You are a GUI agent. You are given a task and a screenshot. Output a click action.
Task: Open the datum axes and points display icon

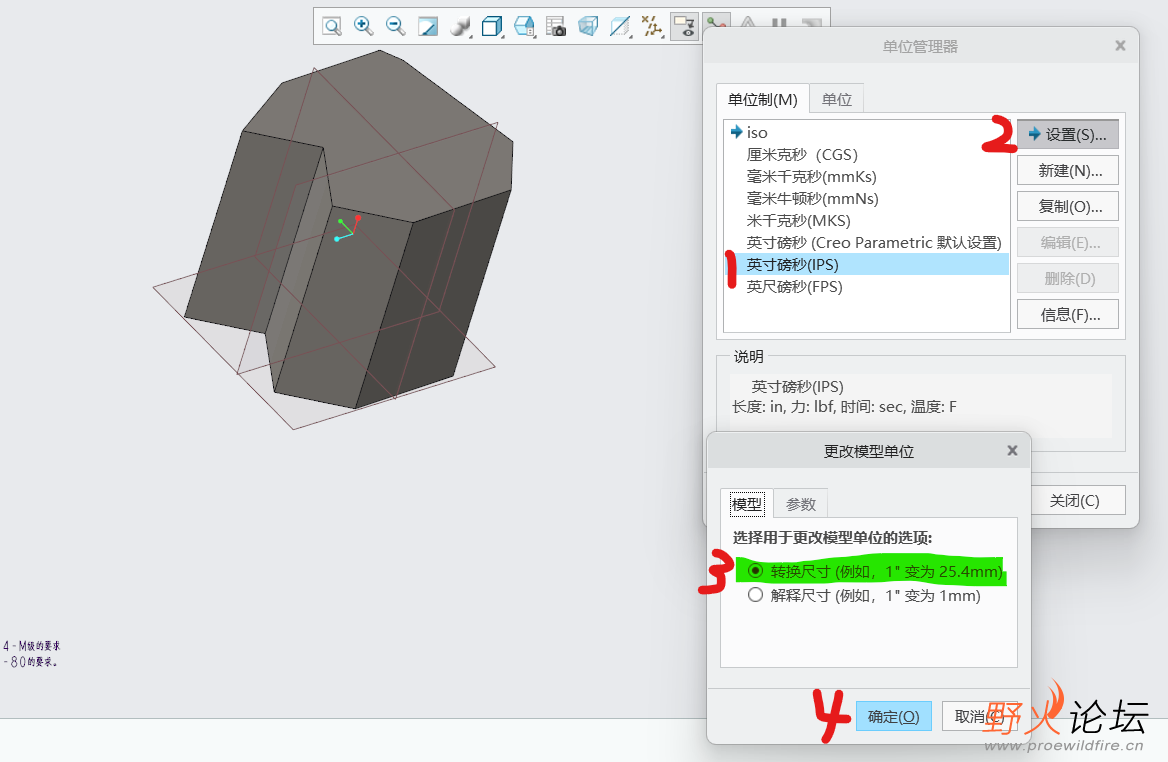tap(653, 27)
